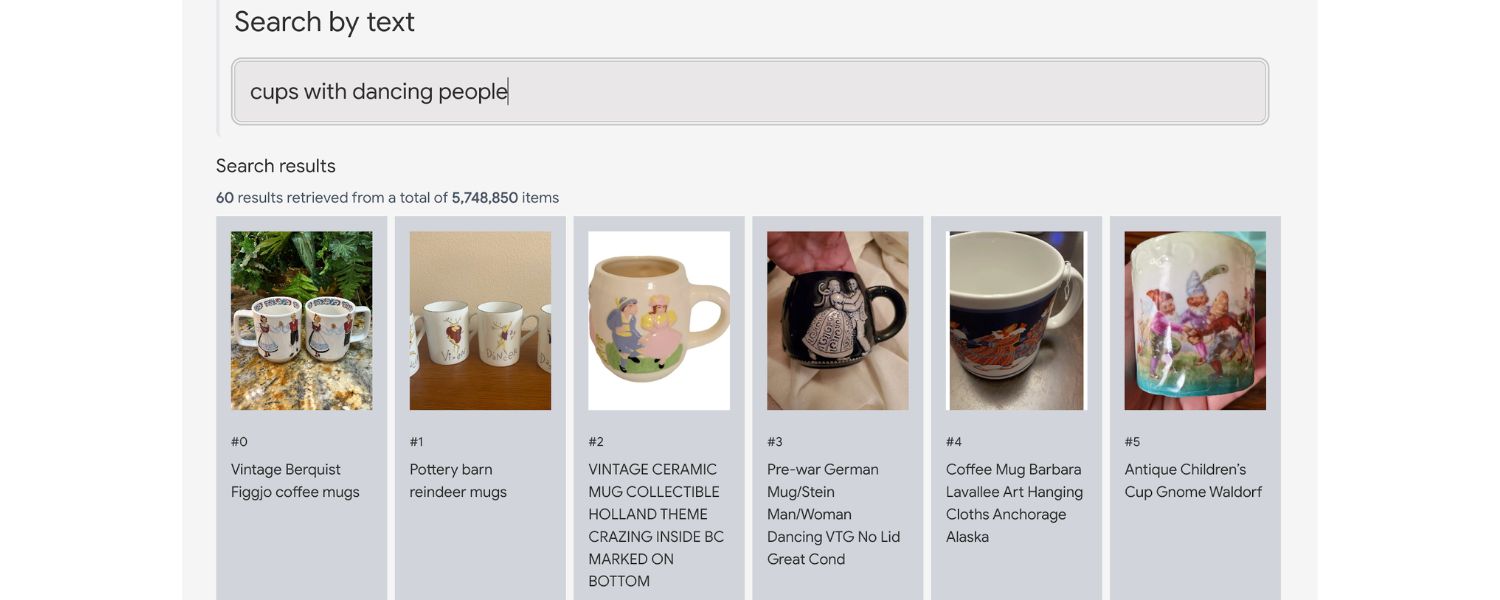Select the #5 rank label
Viewport: 1500px width, 600px height.
(x=1132, y=442)
